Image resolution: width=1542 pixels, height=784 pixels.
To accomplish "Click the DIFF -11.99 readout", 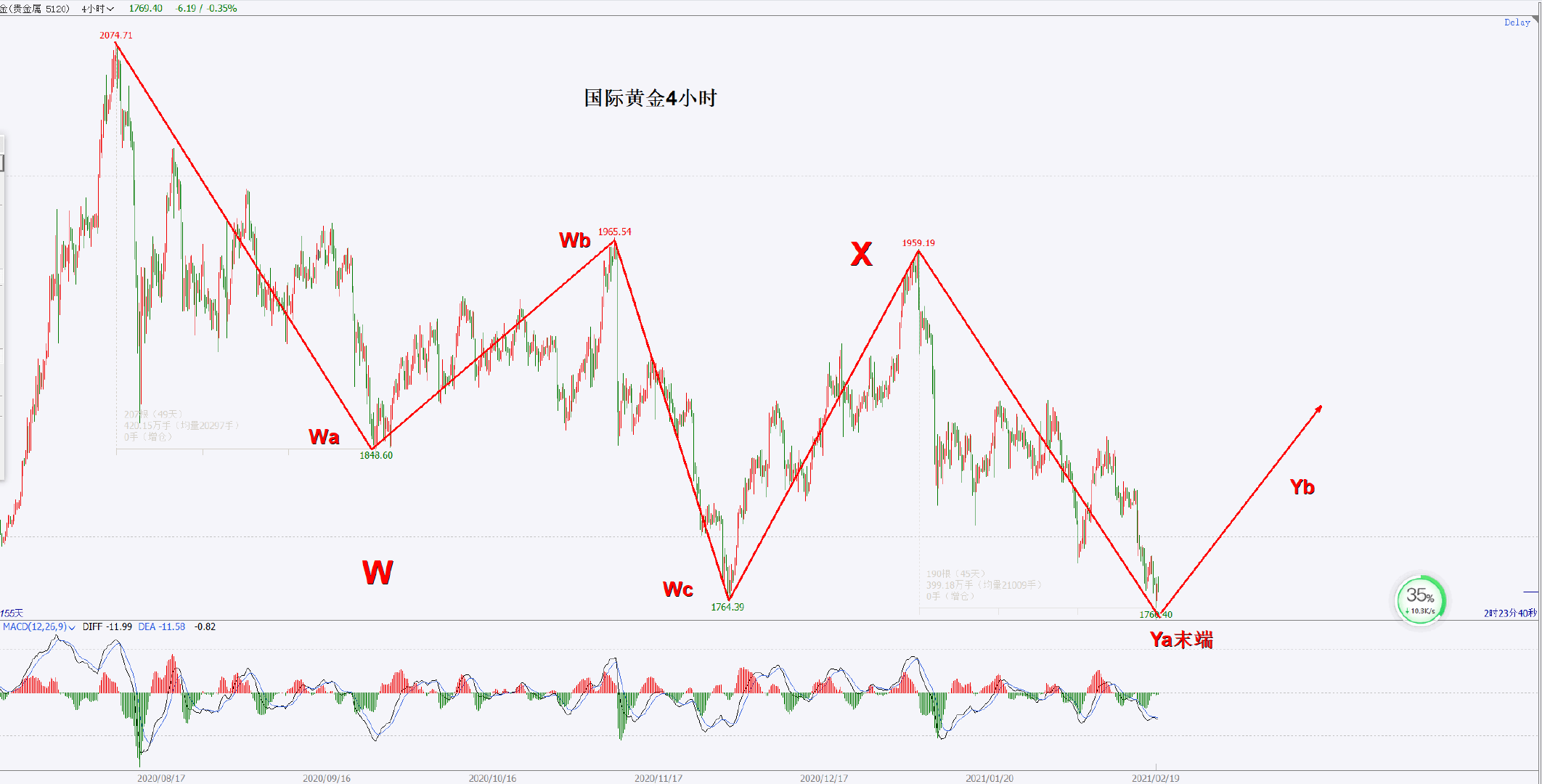I will pyautogui.click(x=107, y=626).
